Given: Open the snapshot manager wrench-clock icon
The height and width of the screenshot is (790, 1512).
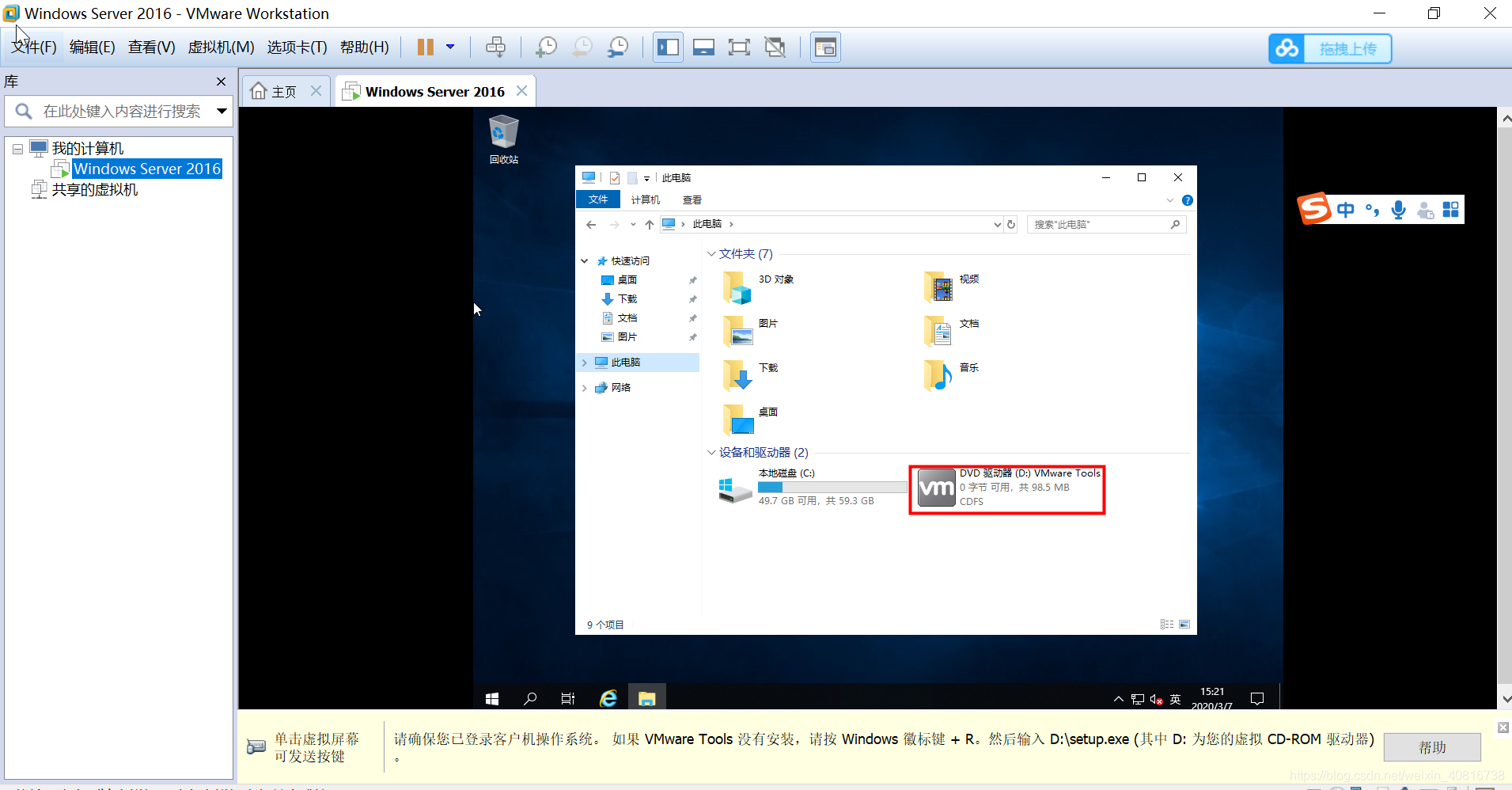Looking at the screenshot, I should tap(618, 47).
